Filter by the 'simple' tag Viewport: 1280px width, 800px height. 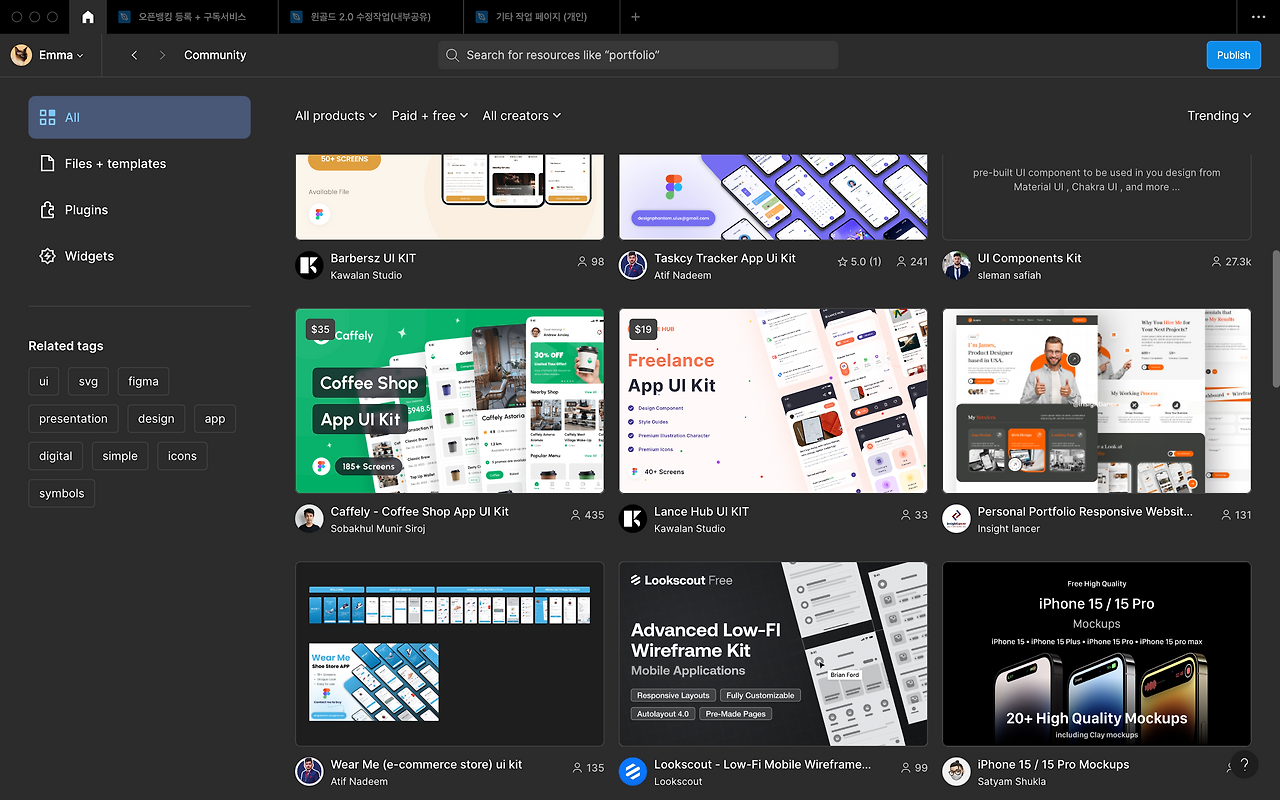(120, 456)
